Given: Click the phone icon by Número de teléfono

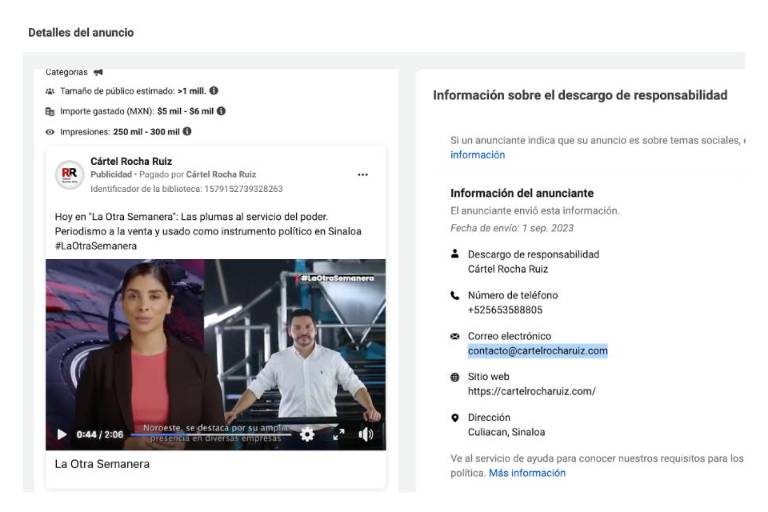Looking at the screenshot, I should 455,296.
